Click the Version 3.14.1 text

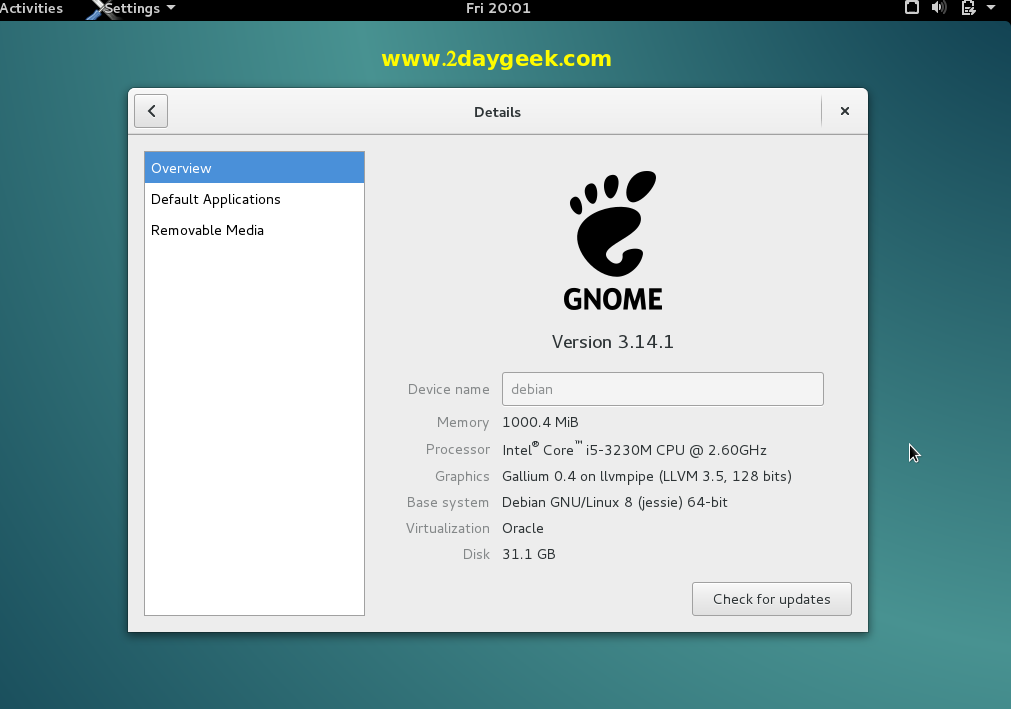(613, 342)
